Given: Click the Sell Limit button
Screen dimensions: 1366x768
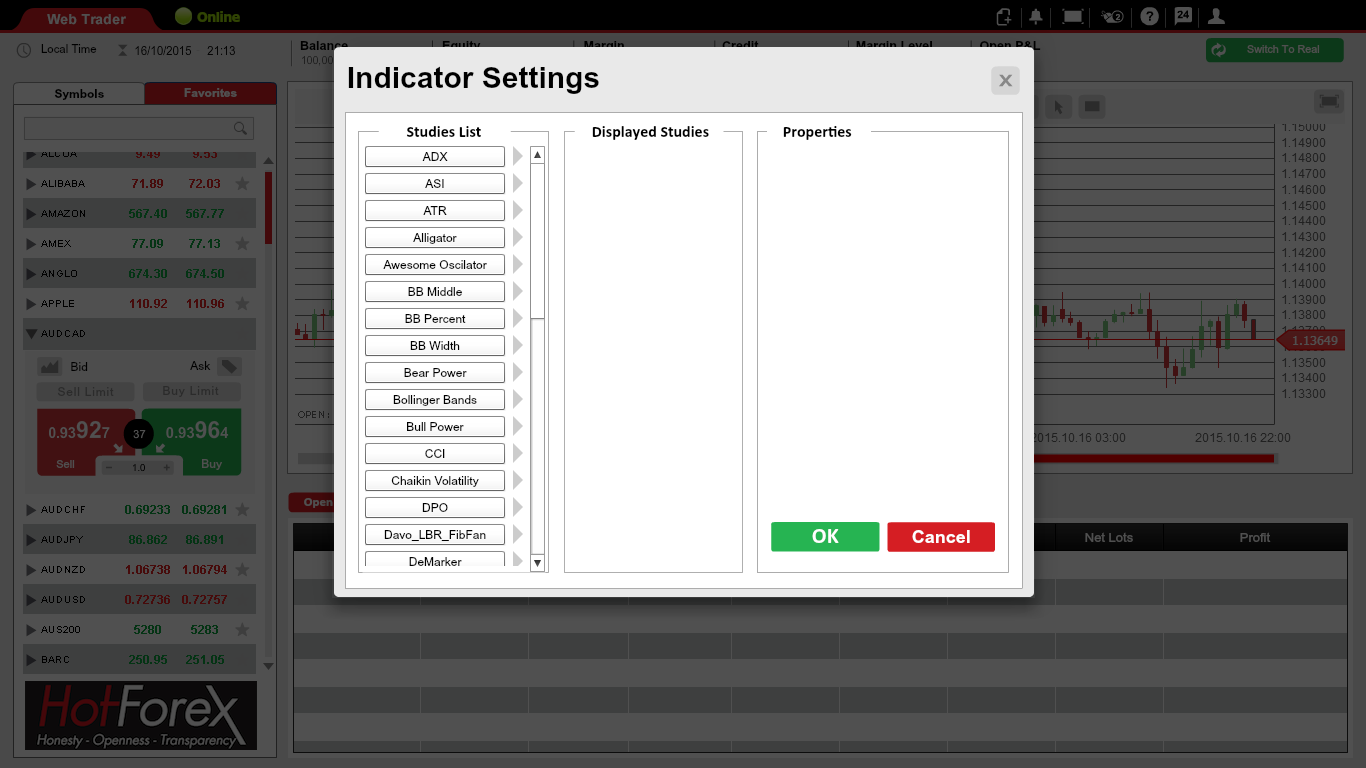Looking at the screenshot, I should point(85,391).
